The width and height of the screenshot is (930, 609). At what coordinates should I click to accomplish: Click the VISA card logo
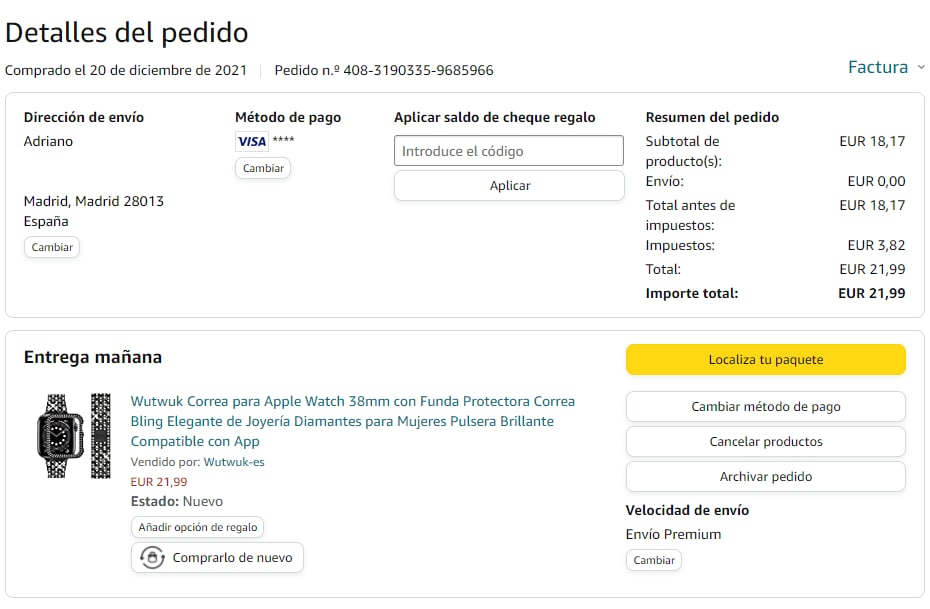point(252,141)
